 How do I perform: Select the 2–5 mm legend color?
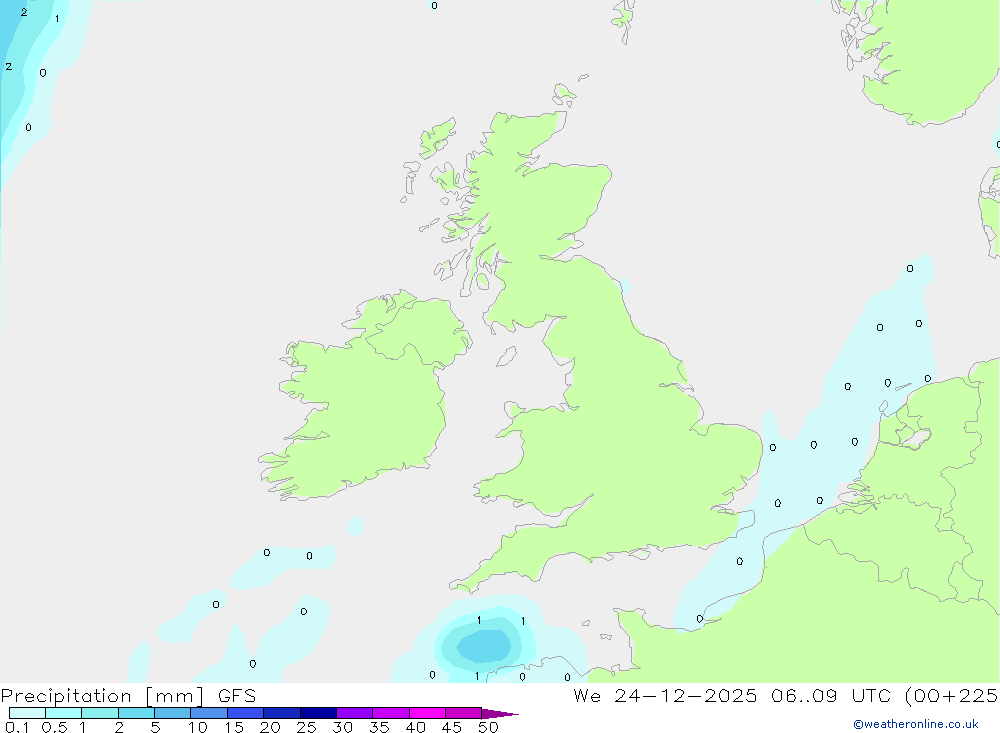[136, 713]
